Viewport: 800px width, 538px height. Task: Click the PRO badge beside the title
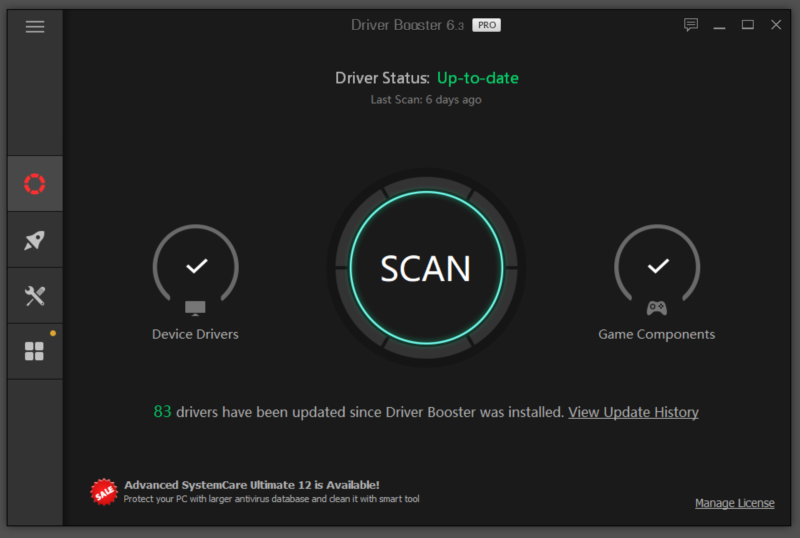pyautogui.click(x=486, y=25)
